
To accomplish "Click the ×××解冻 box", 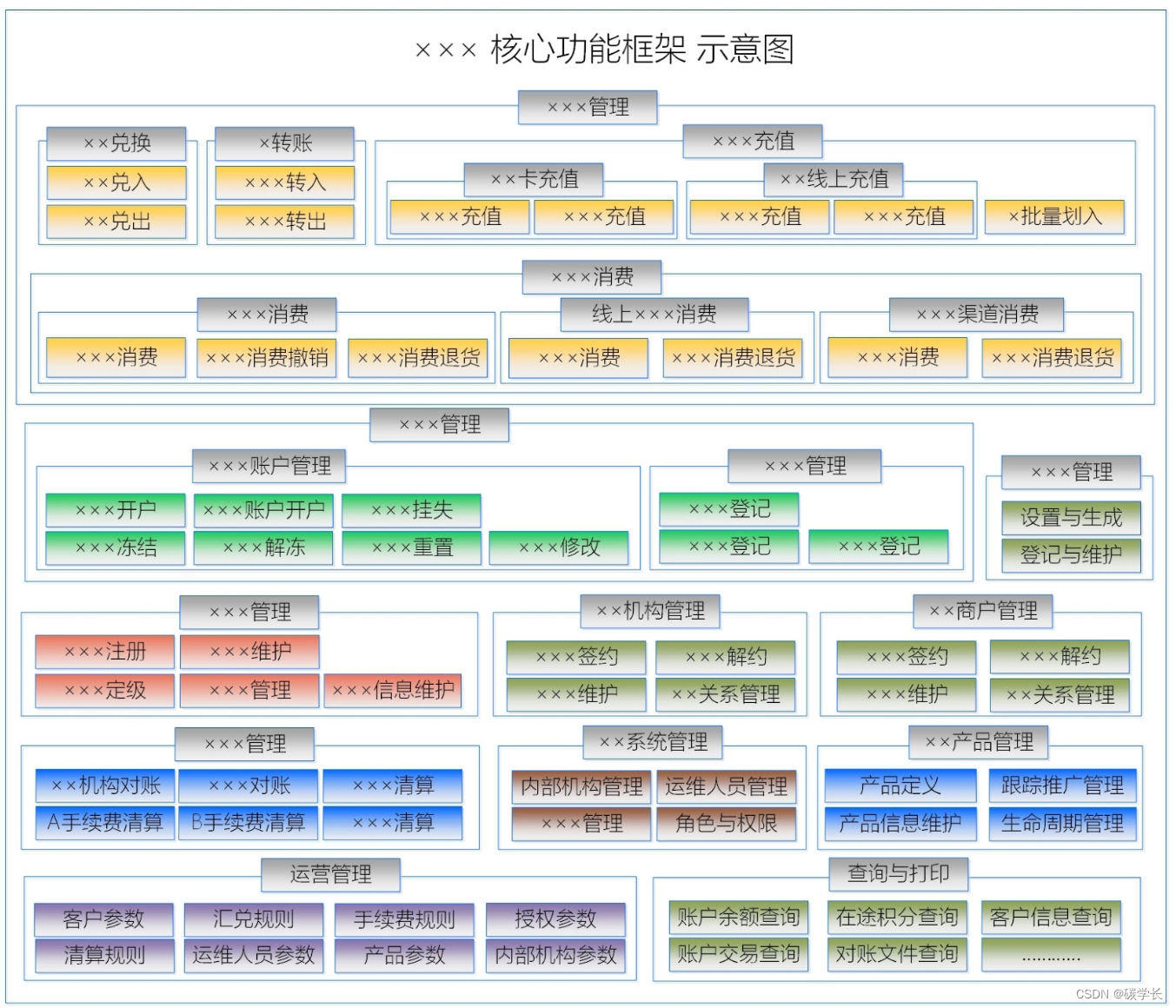I will [x=263, y=548].
